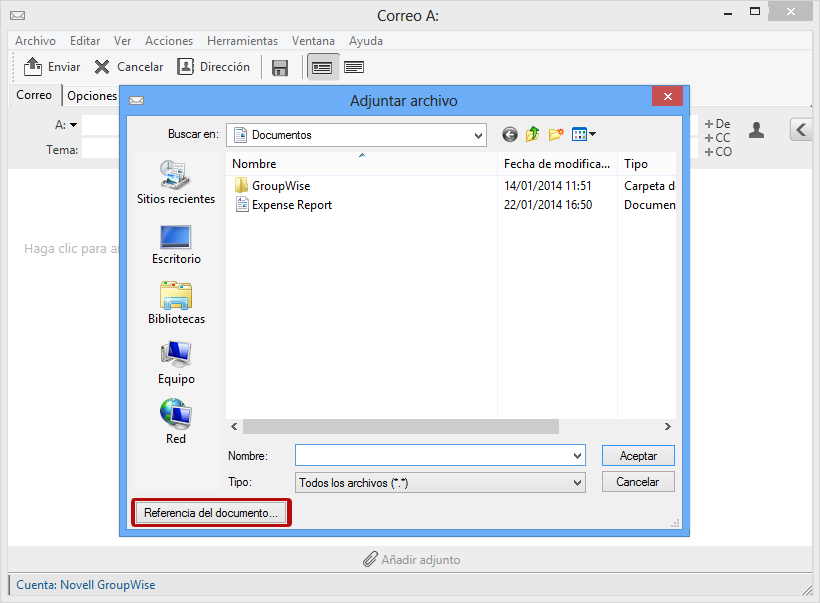Viewport: 820px width, 603px height.
Task: Click the back arrow icon in Adjuntar archivo
Action: pos(510,134)
